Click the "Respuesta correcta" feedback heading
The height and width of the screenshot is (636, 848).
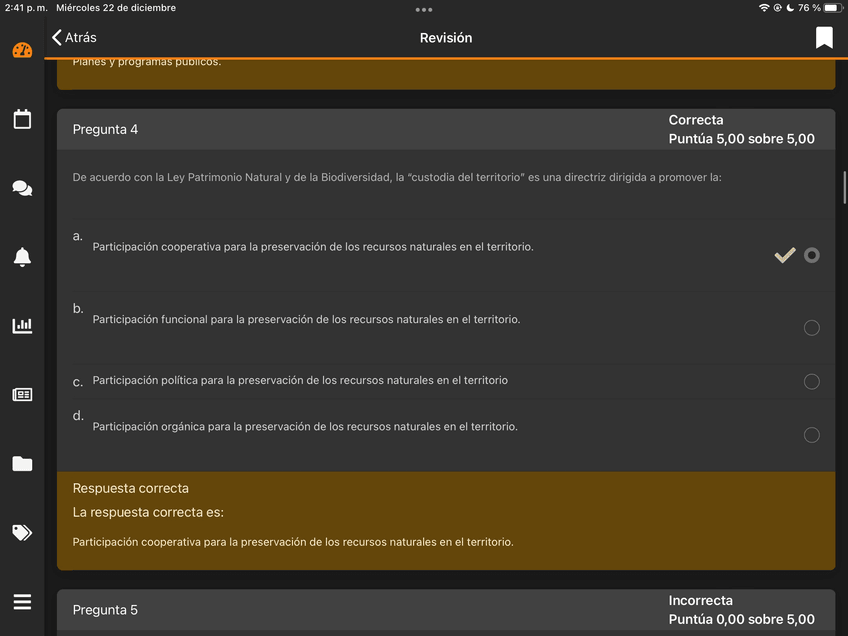(131, 488)
